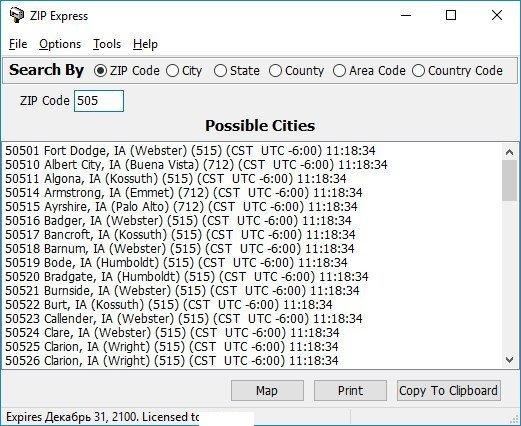Viewport: 521px width, 426px height.
Task: Open the Options menu
Action: [60, 44]
